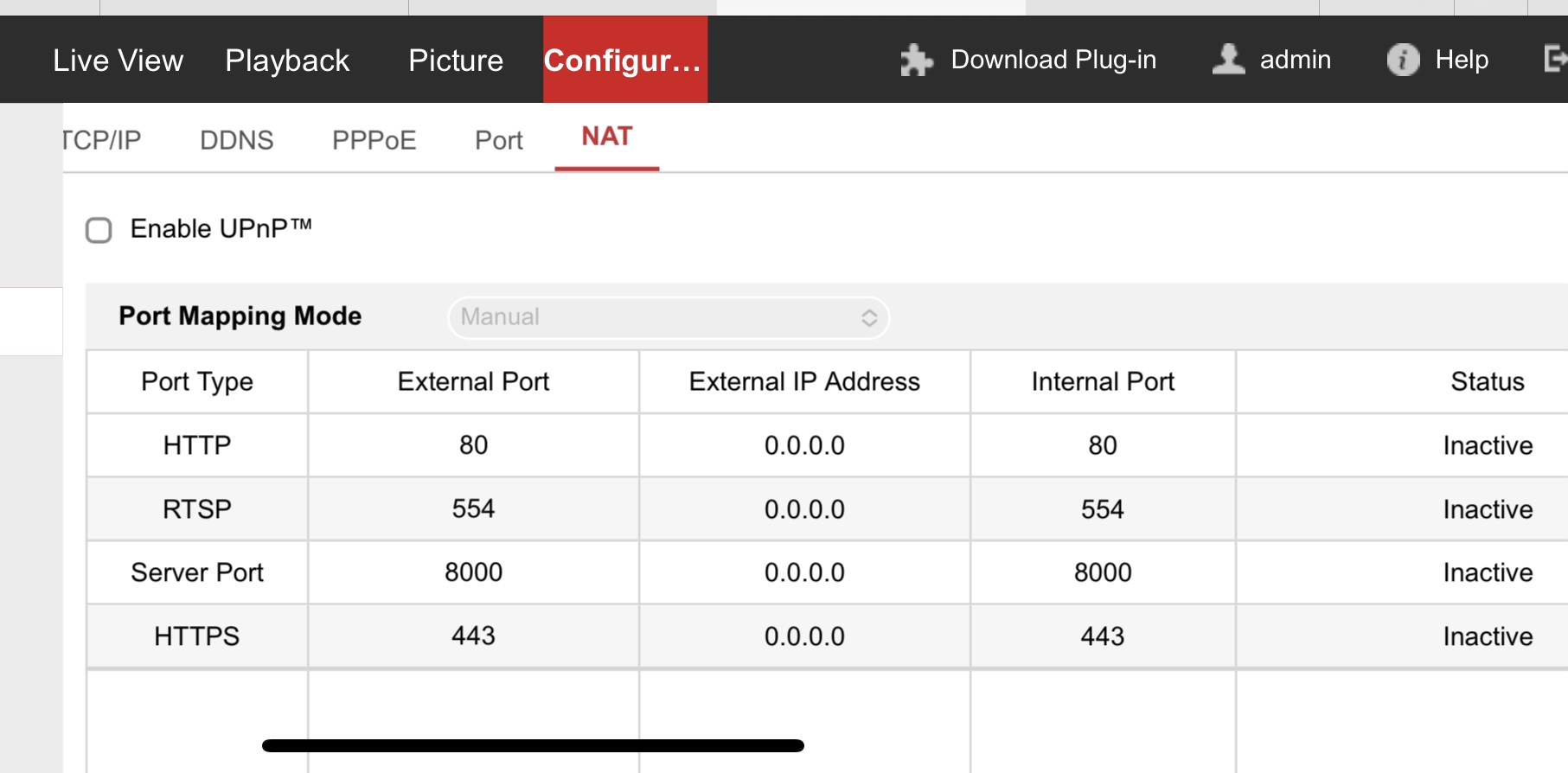
Task: Switch to the Playback tab
Action: 287,61
